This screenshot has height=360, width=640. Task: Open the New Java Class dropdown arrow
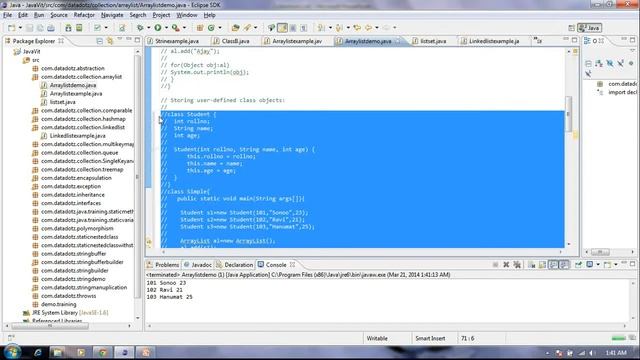pyautogui.click(x=220, y=28)
